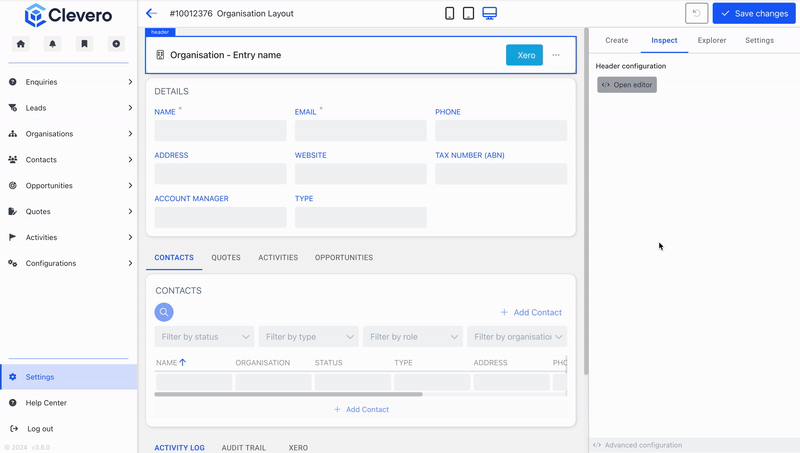Click the TAX NUMBER (ABN) field
Screen dimensions: 800x453
click(501, 174)
